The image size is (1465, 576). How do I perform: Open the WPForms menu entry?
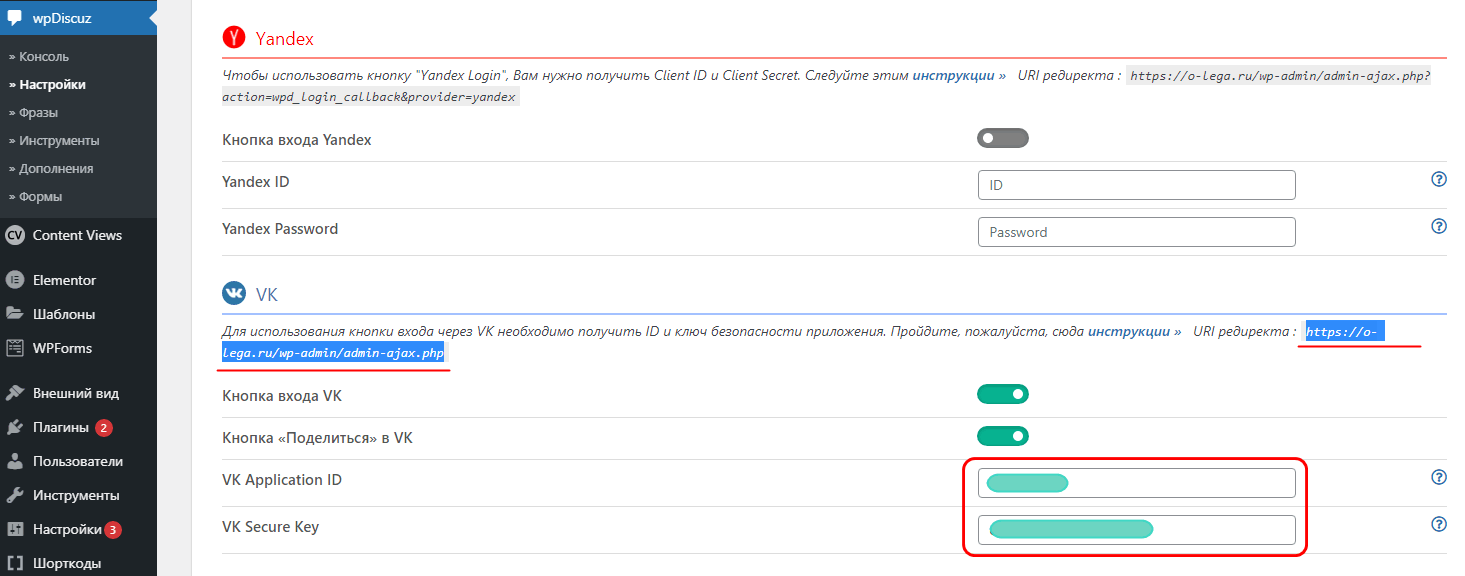click(x=78, y=348)
